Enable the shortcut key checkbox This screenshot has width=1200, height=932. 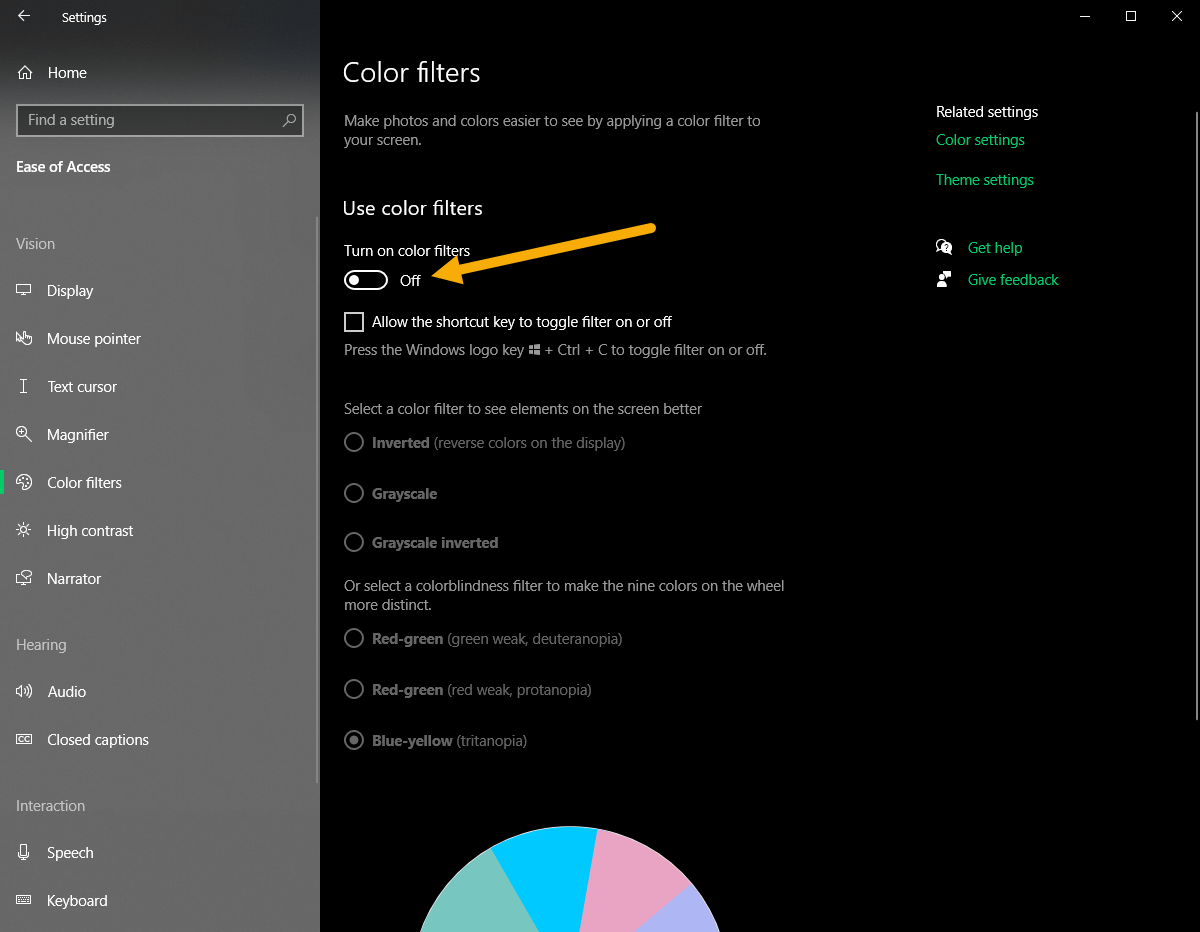tap(354, 322)
